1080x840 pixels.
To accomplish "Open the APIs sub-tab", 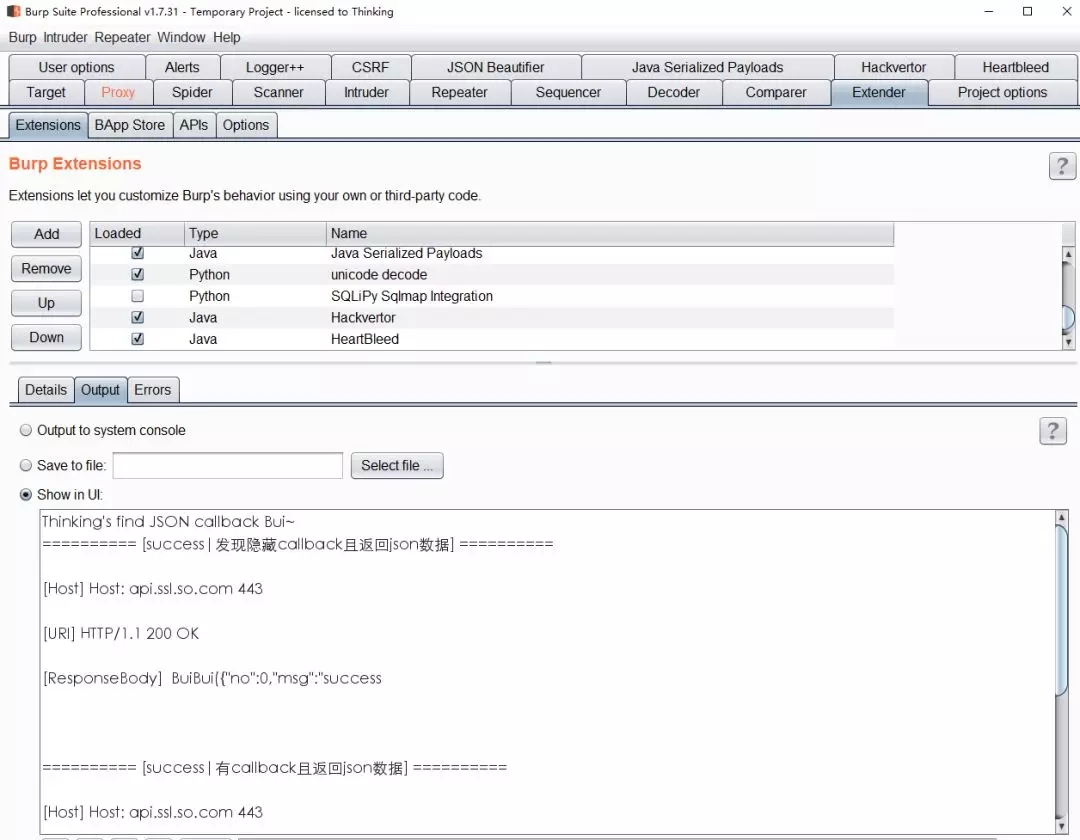I will (x=194, y=125).
